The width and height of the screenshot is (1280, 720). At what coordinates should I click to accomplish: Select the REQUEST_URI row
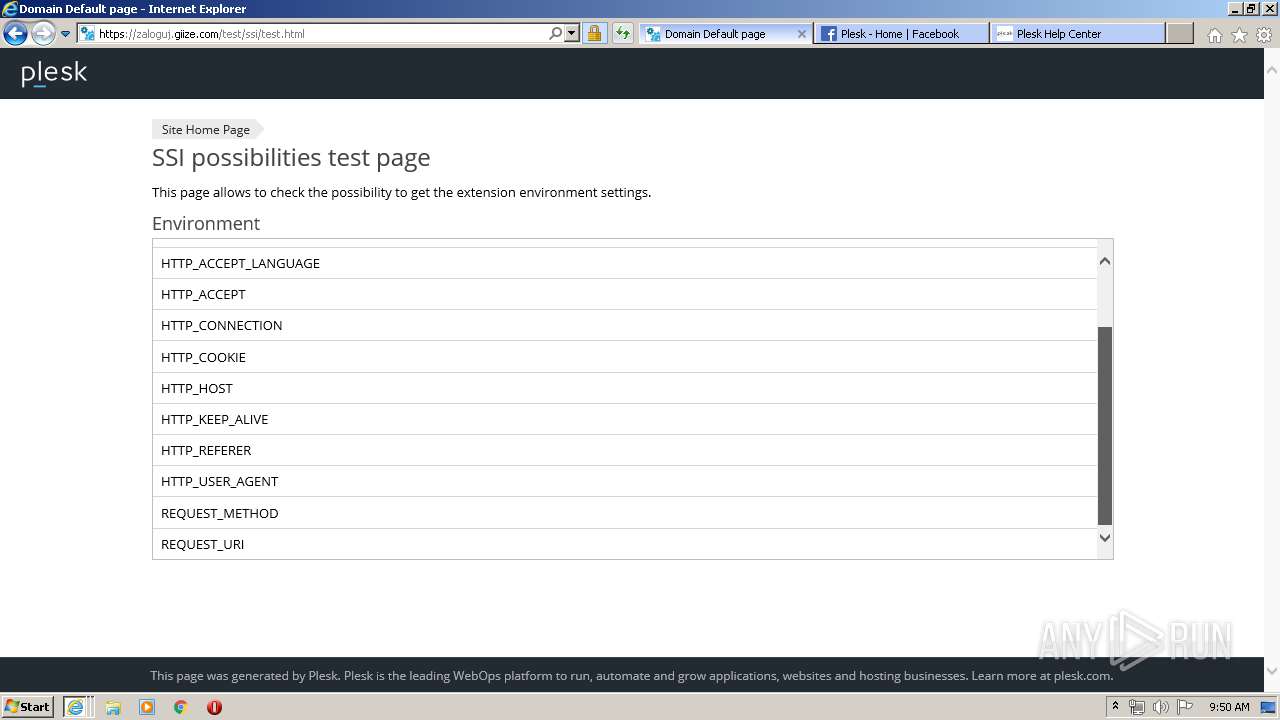(625, 544)
